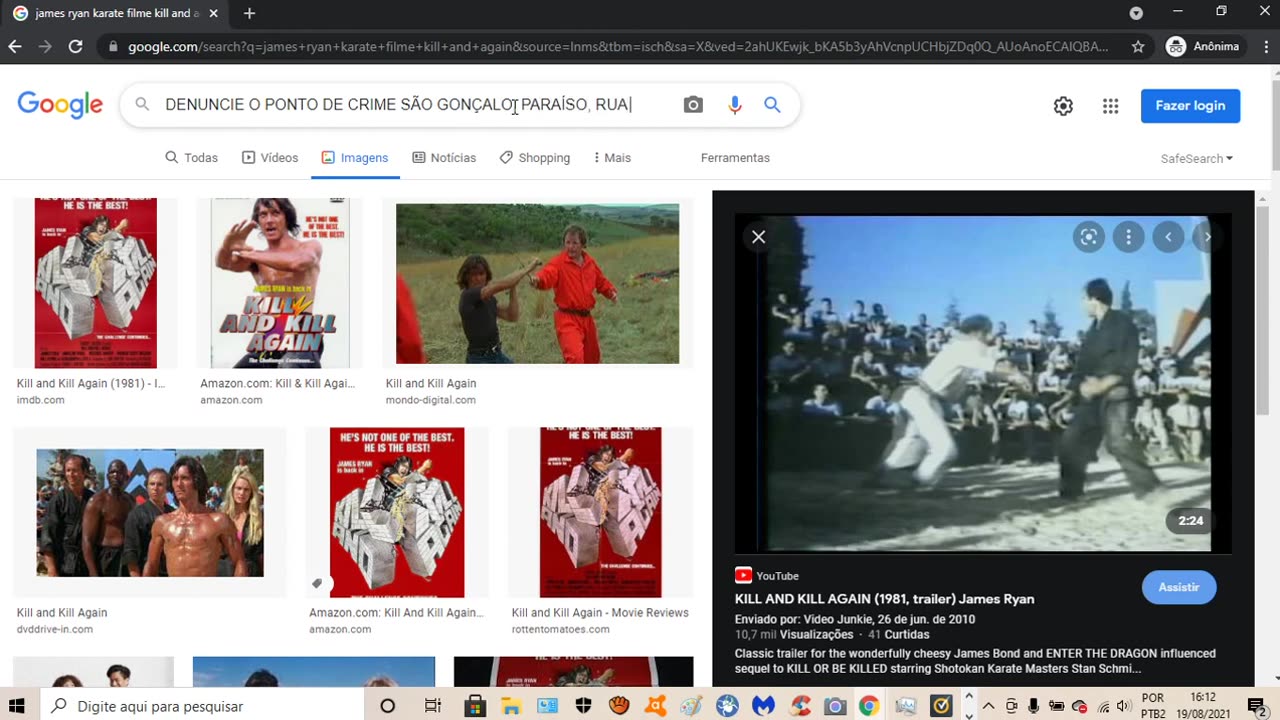Go back using browser back arrow
The width and height of the screenshot is (1280, 720).
point(15,46)
